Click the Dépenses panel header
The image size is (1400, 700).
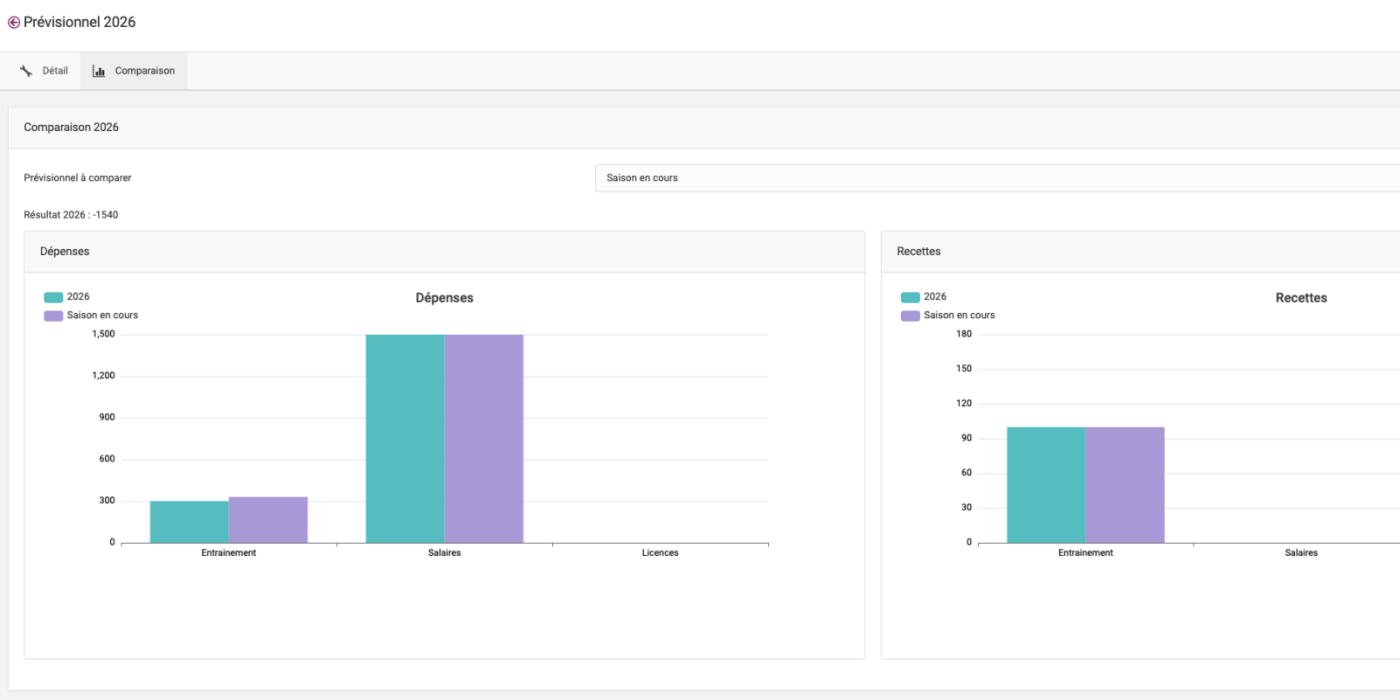pyautogui.click(x=444, y=252)
